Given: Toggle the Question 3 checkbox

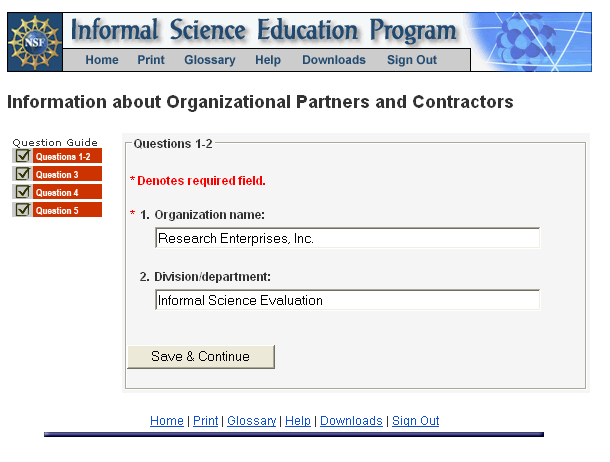Looking at the screenshot, I should coord(22,174).
